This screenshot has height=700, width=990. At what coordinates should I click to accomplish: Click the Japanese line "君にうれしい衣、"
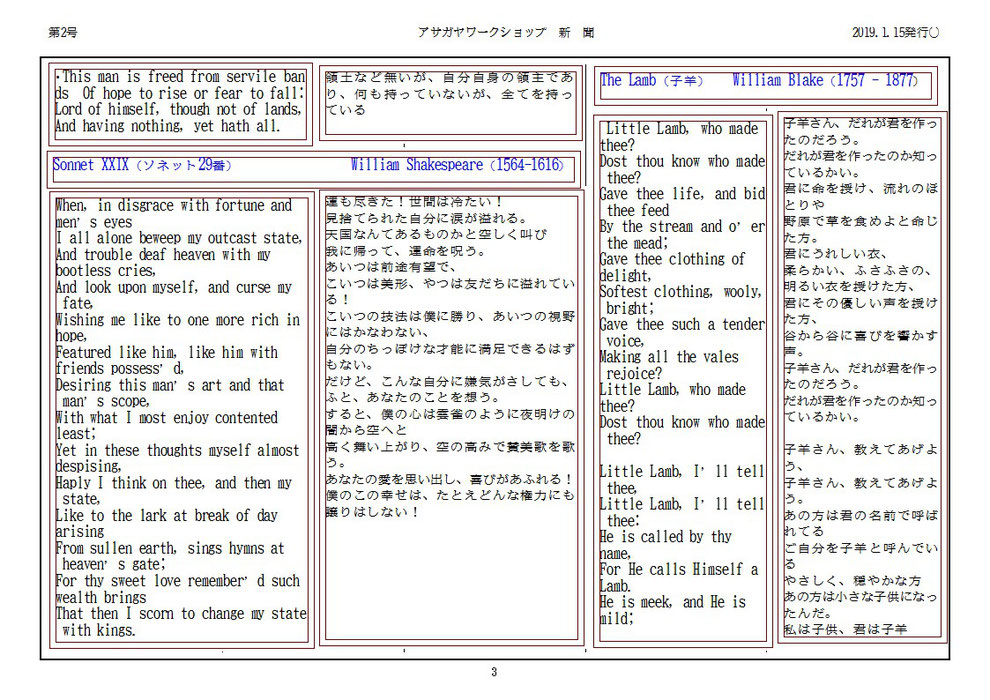coord(836,254)
